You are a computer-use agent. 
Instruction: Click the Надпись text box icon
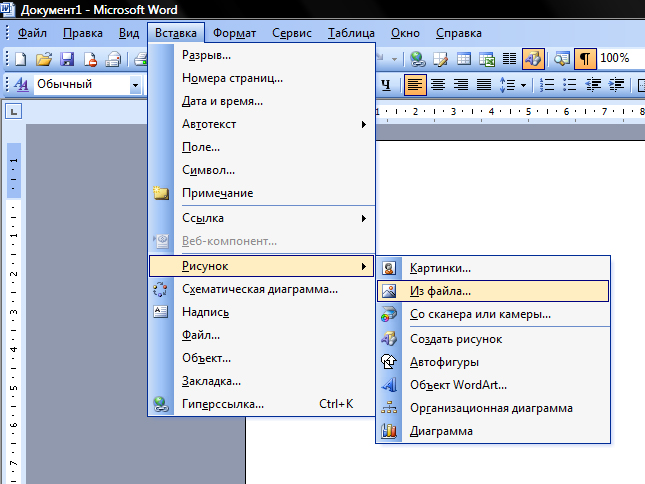[161, 312]
